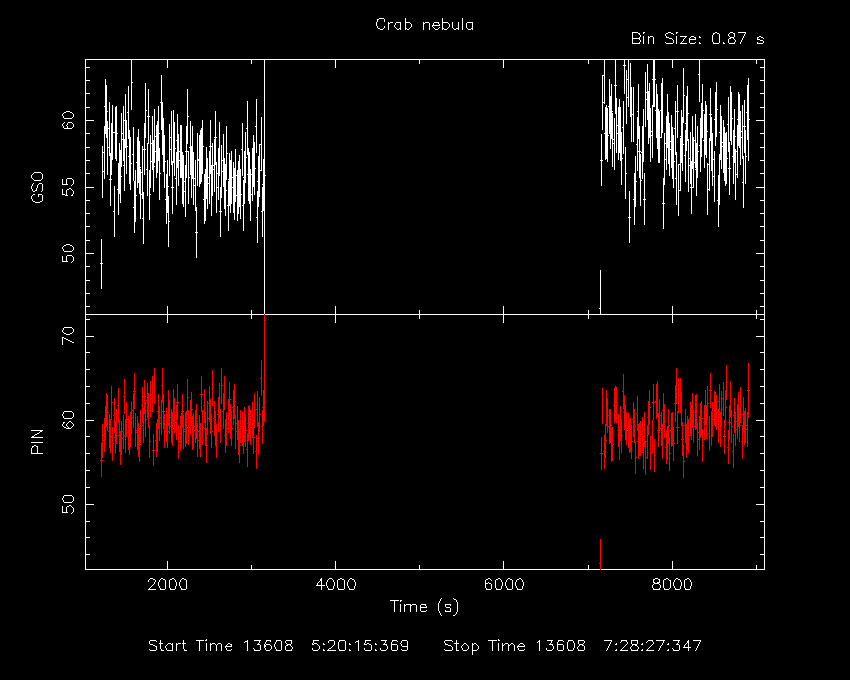Click the 4000 tick label on the time axis
850x680 pixels.
click(x=336, y=585)
